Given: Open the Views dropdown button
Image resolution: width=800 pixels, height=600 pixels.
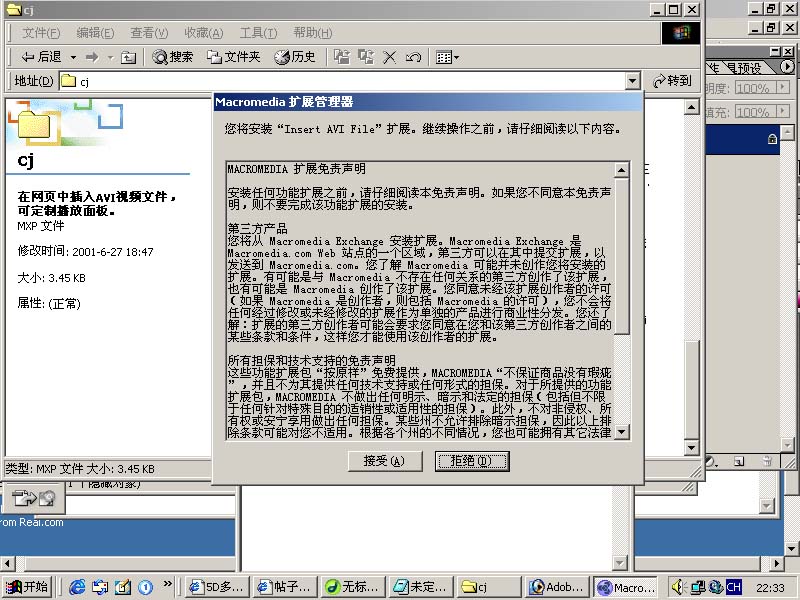Looking at the screenshot, I should tap(447, 57).
